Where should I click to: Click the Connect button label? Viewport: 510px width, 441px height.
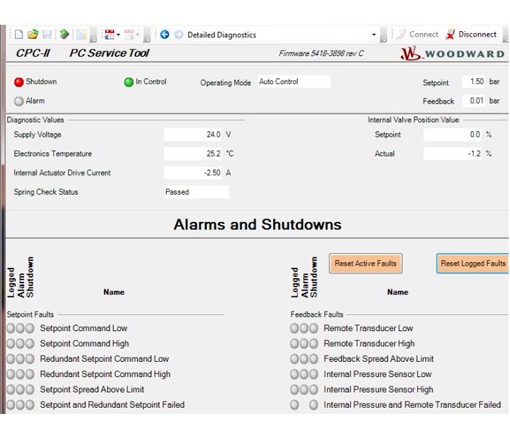(x=424, y=34)
